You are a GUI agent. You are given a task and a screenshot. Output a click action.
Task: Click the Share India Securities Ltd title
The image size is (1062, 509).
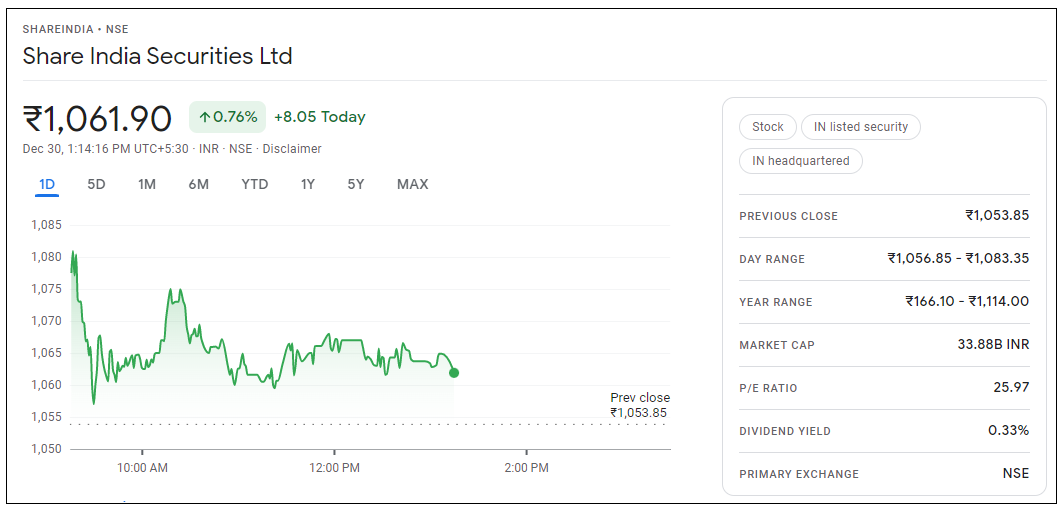[157, 56]
